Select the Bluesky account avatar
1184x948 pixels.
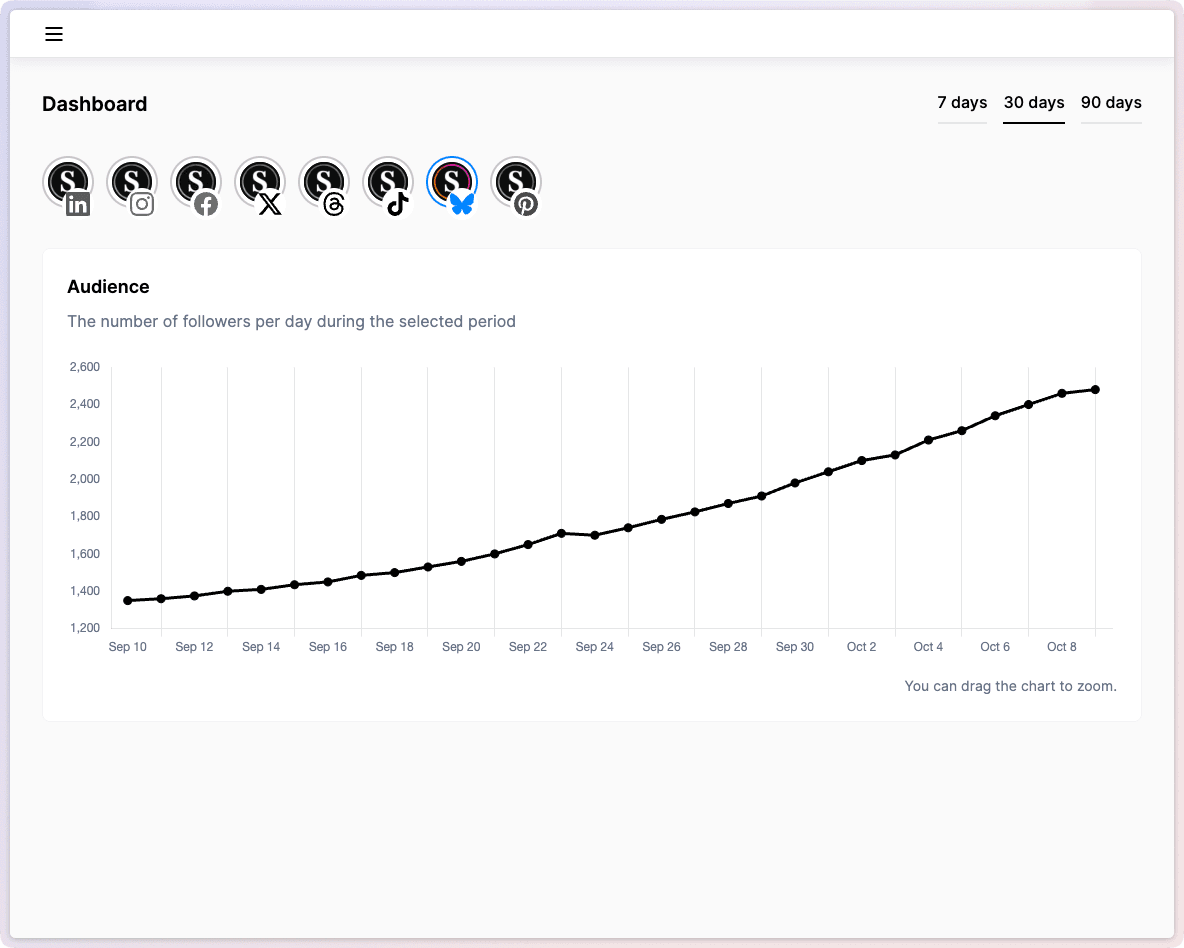pos(452,184)
